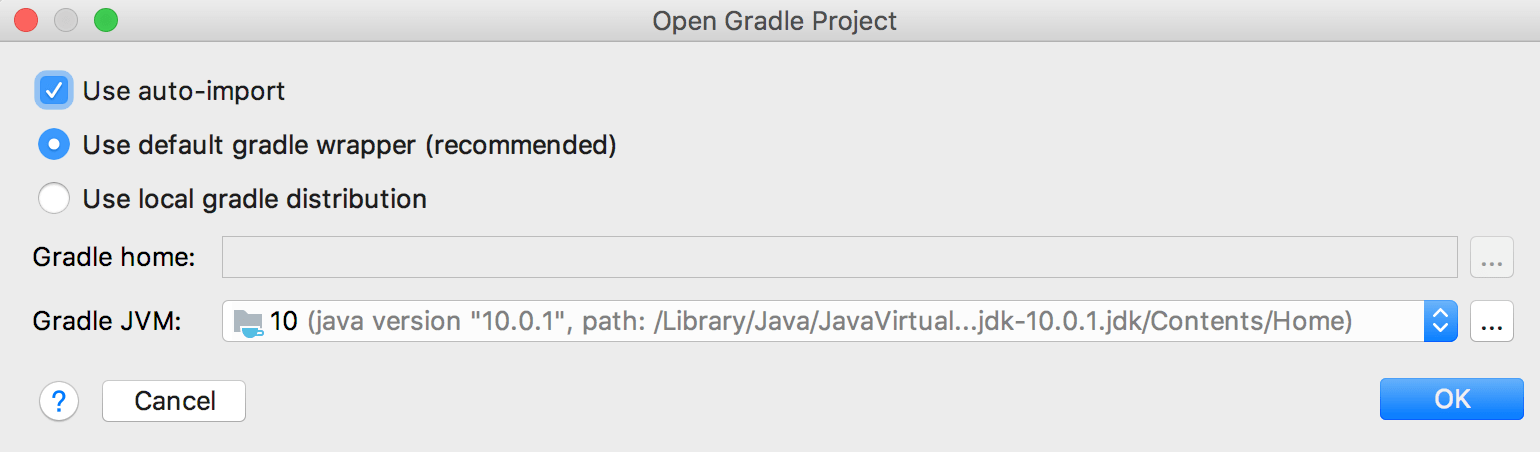Select Use local gradle distribution radio button
1540x452 pixels.
pos(54,198)
